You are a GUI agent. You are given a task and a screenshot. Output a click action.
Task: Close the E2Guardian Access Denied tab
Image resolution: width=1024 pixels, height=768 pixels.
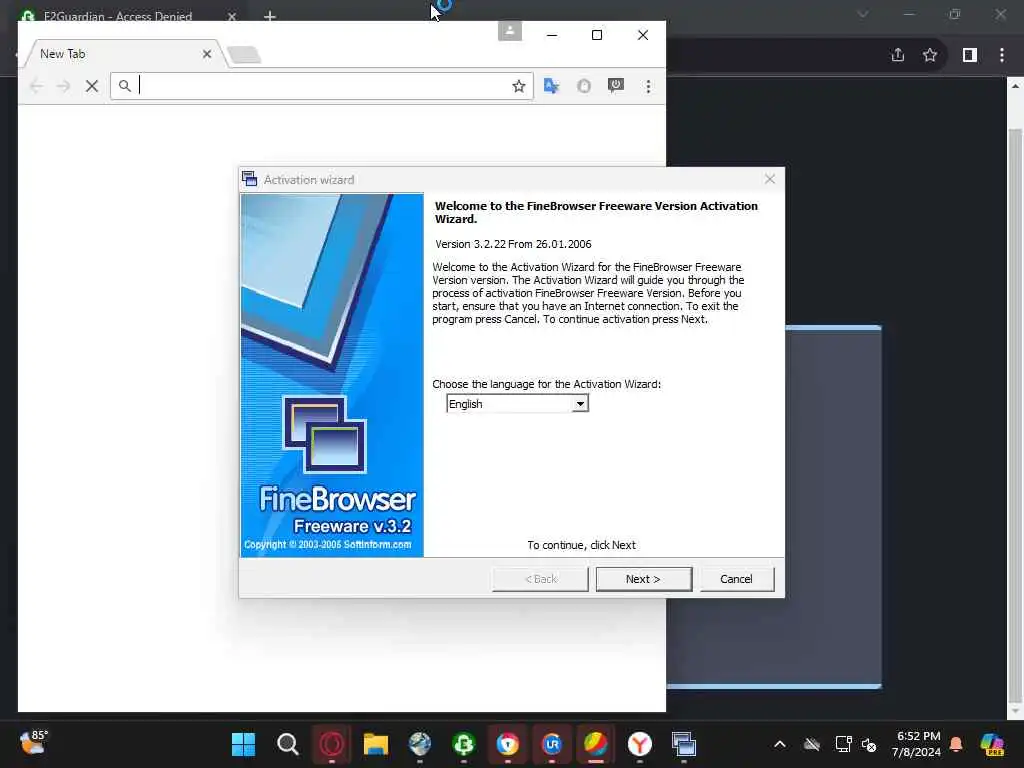232,16
